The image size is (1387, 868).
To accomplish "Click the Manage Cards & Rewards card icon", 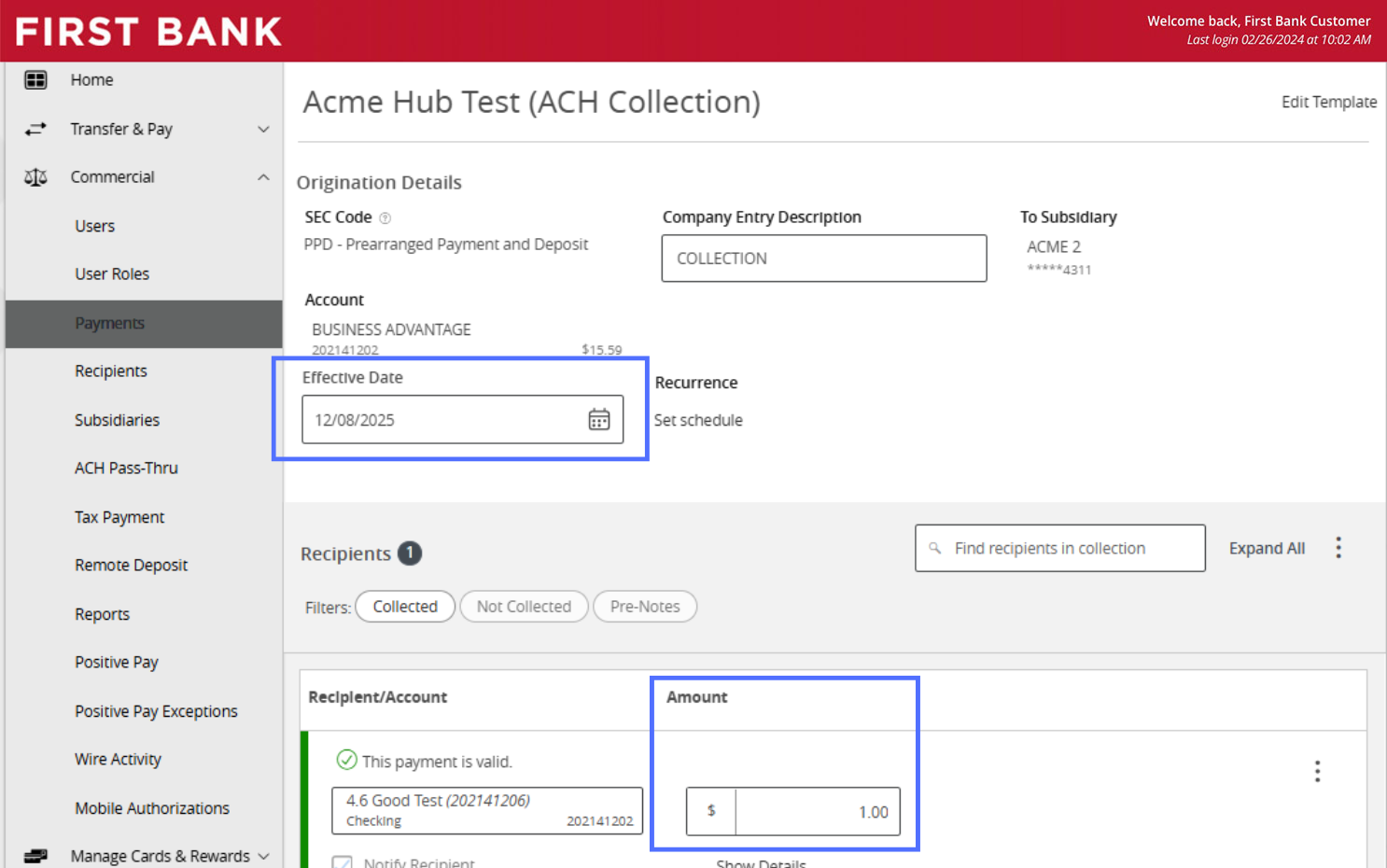I will [35, 856].
